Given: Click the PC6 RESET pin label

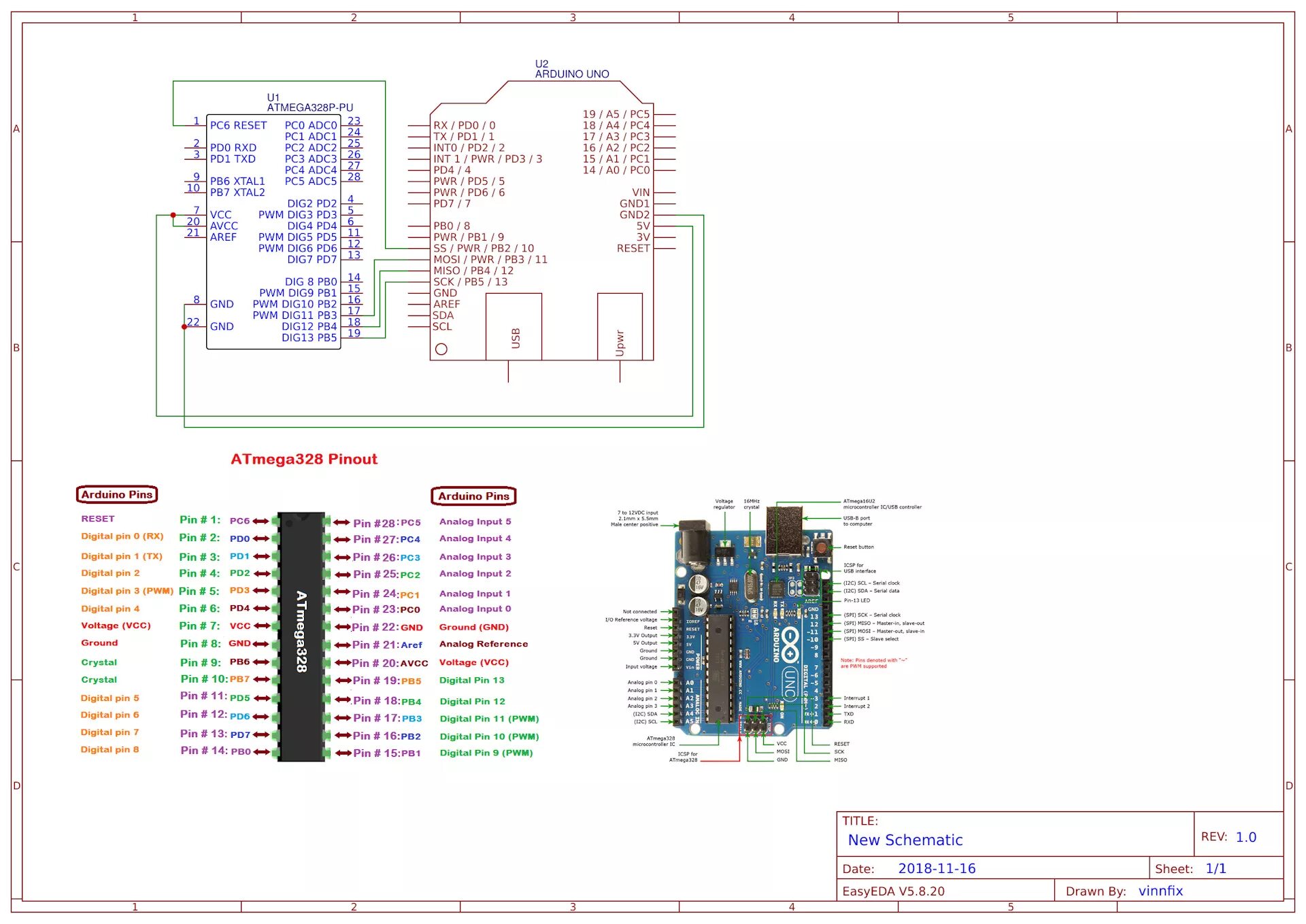Looking at the screenshot, I should click(238, 126).
